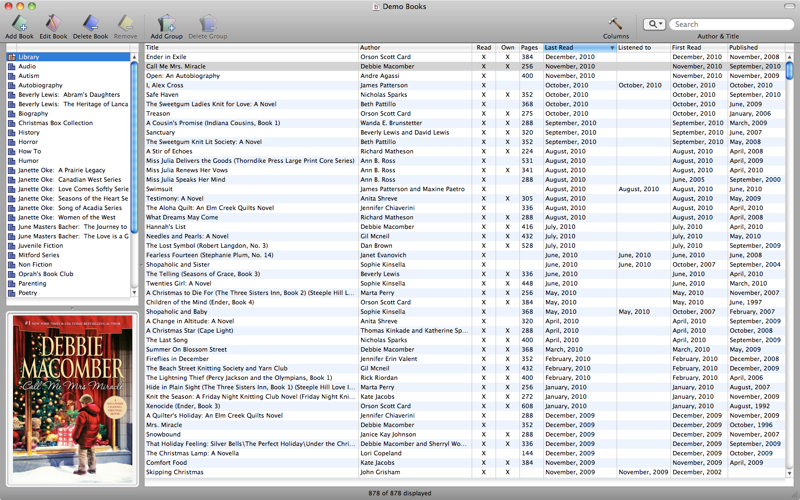Select the Non Fiction group icon
Image resolution: width=800 pixels, height=500 pixels.
pyautogui.click(x=12, y=264)
